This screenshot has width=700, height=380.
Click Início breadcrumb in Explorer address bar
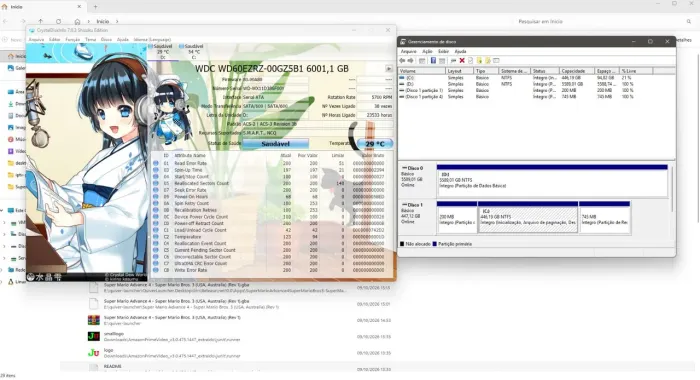coord(103,21)
